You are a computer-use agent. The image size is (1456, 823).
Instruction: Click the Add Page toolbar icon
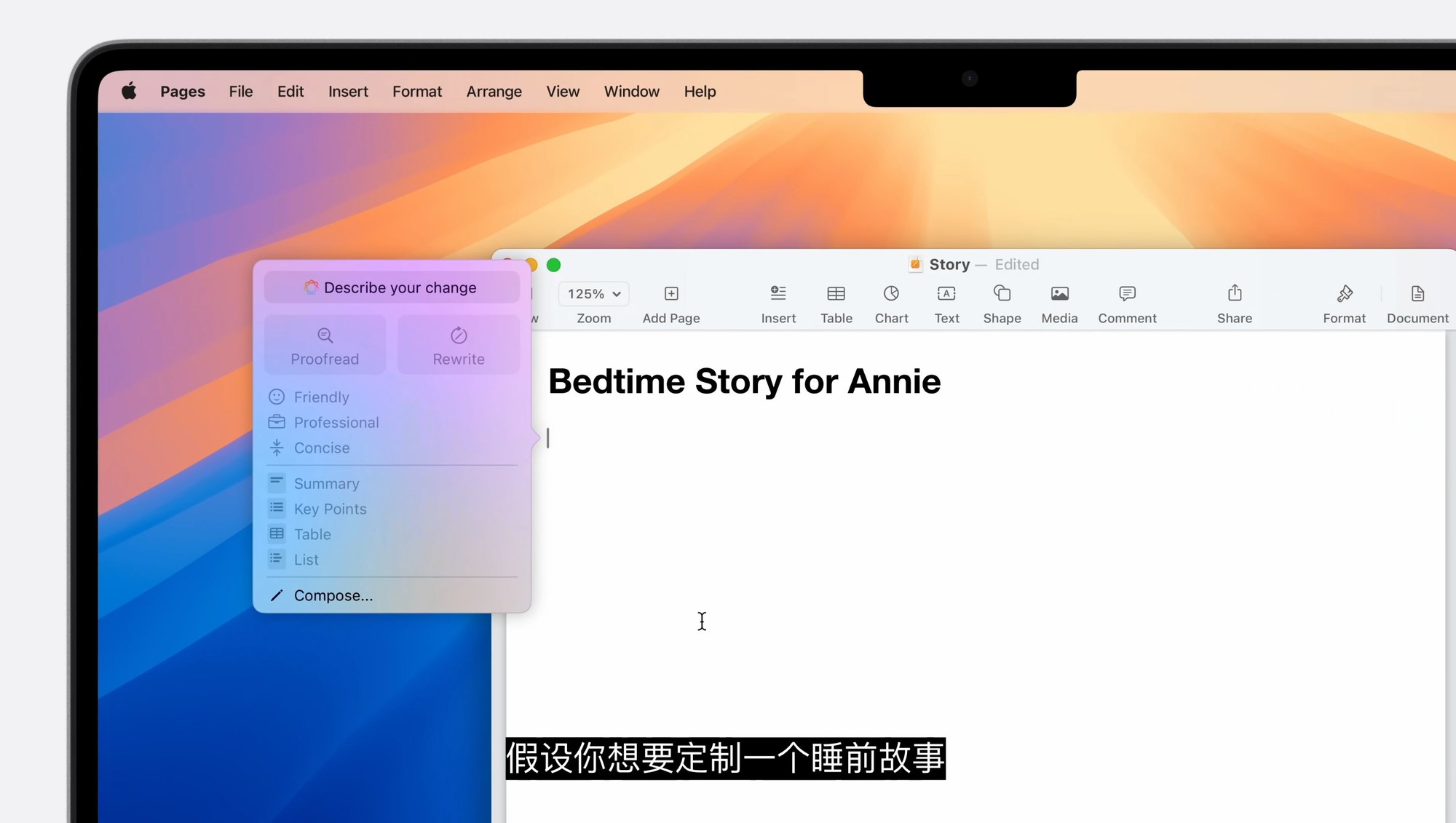[x=671, y=294]
